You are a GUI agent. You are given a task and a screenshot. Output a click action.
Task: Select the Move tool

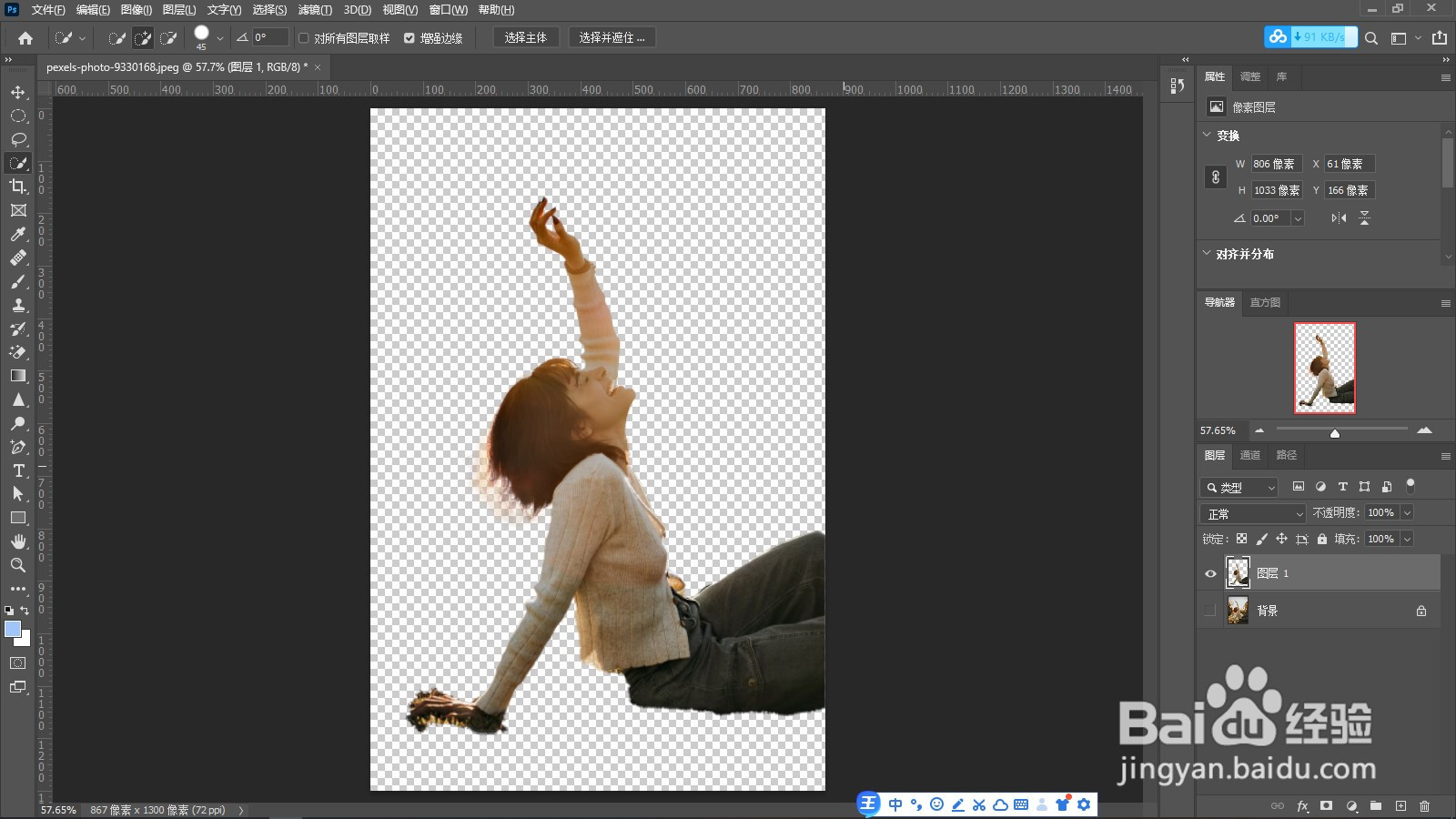[18, 93]
